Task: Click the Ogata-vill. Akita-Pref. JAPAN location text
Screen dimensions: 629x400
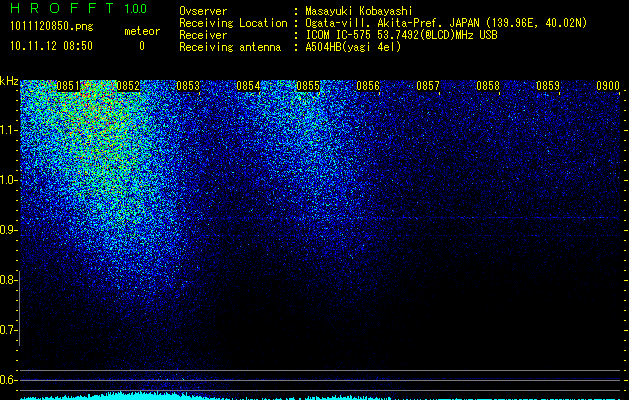Action: click(446, 23)
